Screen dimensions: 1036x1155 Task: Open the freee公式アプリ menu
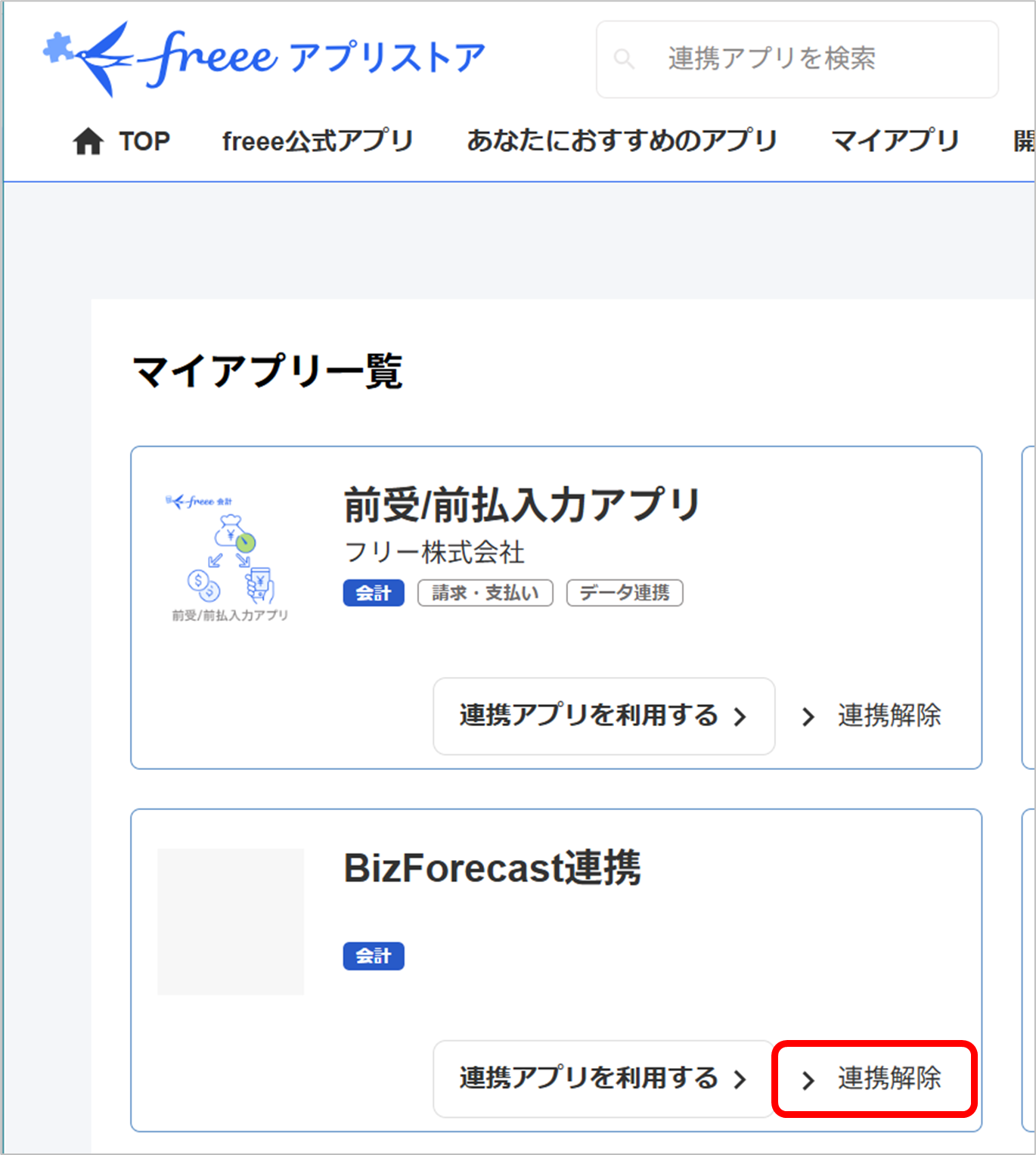pyautogui.click(x=318, y=141)
